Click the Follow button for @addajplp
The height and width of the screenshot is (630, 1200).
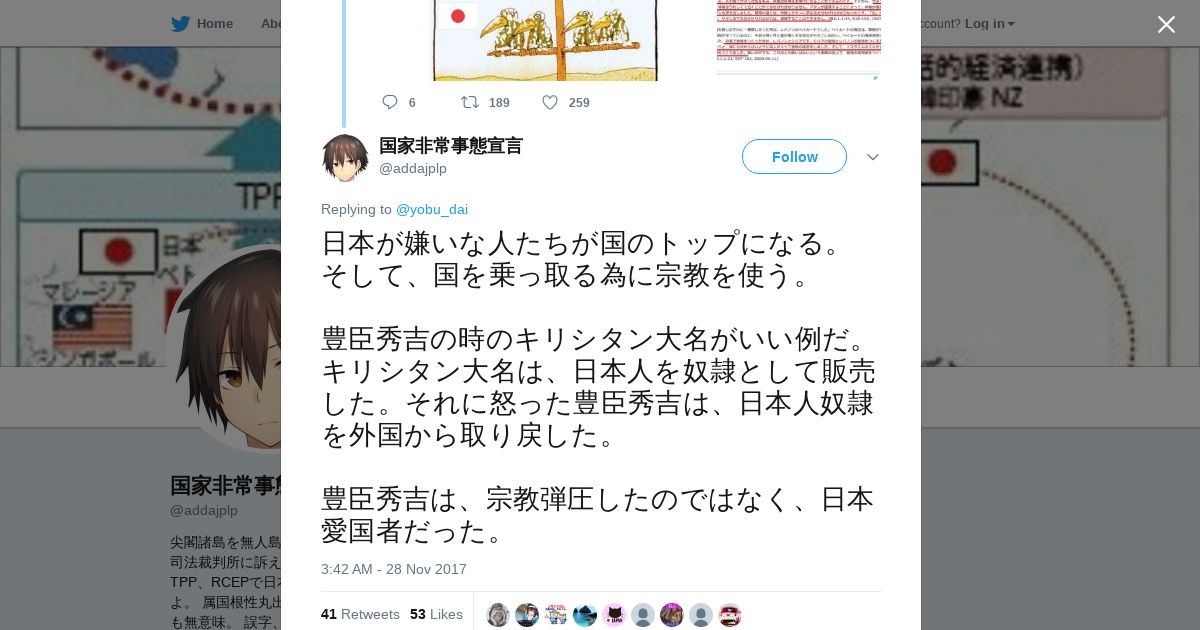[794, 157]
